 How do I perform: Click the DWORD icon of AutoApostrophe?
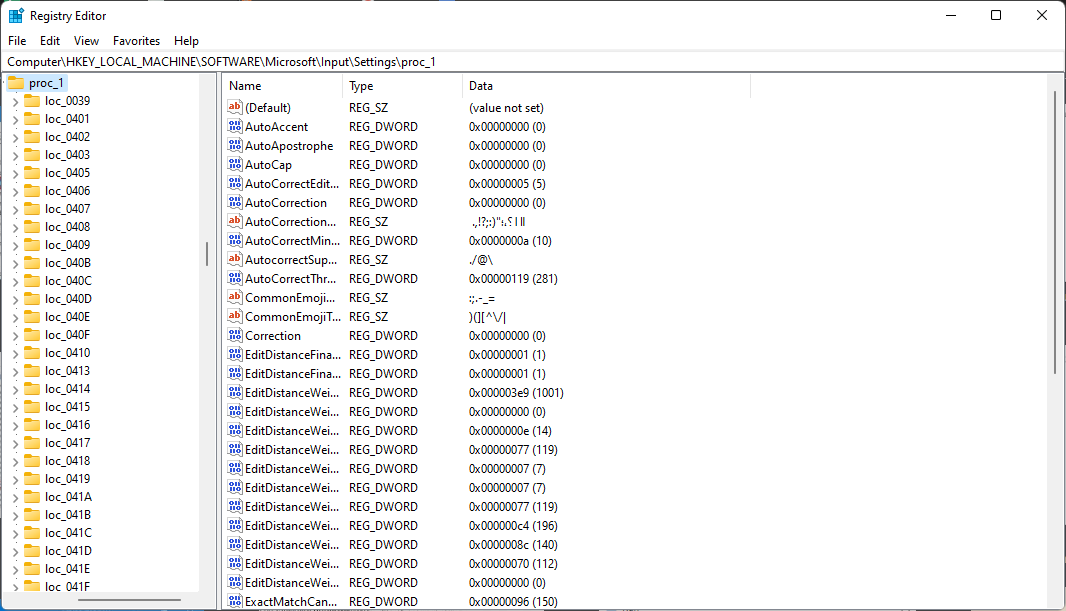(x=235, y=145)
